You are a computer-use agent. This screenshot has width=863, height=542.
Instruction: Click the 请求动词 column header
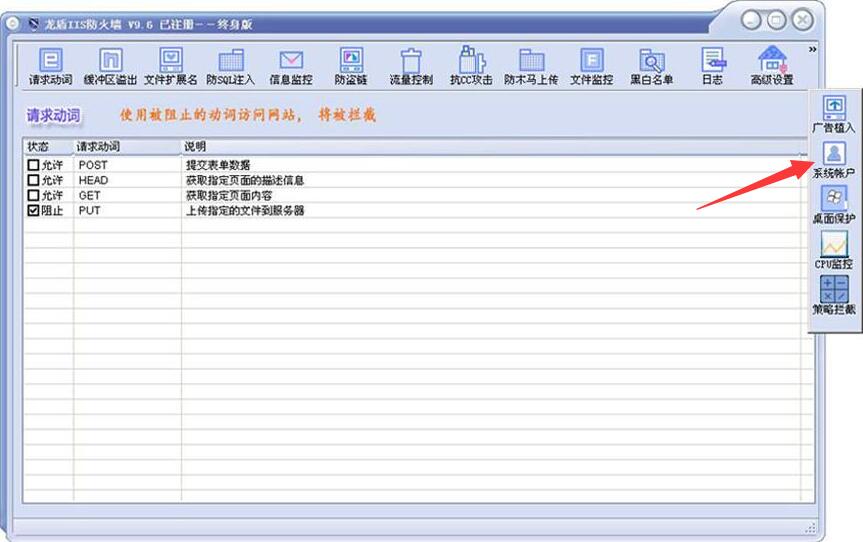tap(127, 146)
